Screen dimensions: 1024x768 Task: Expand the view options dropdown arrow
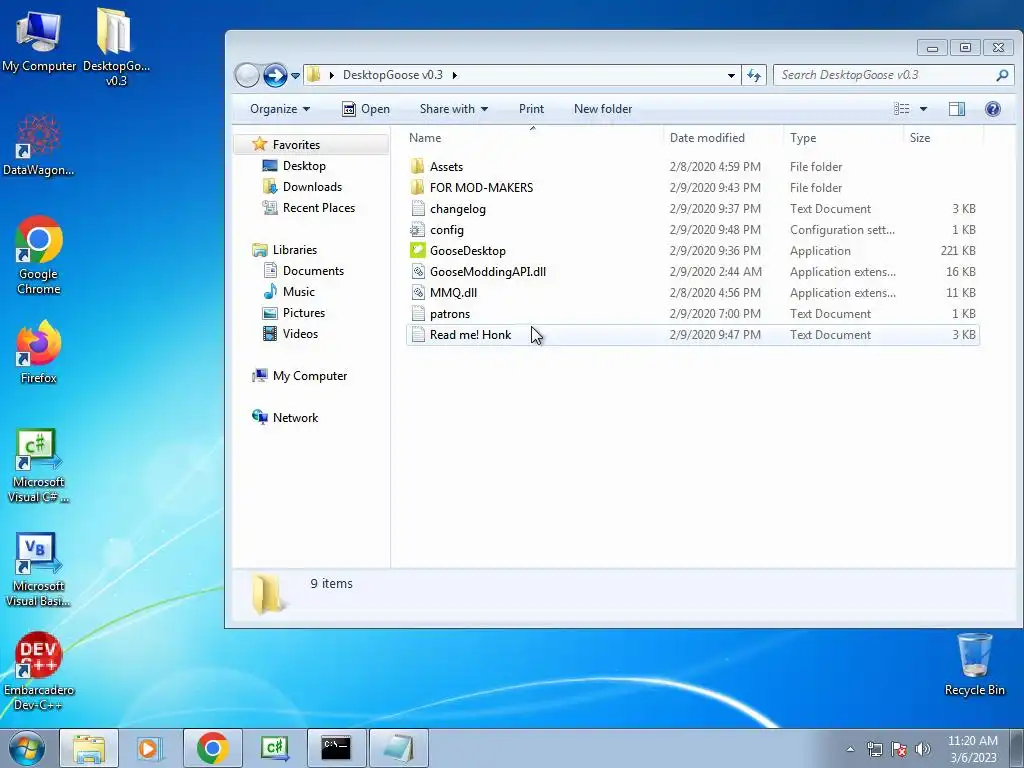[923, 109]
